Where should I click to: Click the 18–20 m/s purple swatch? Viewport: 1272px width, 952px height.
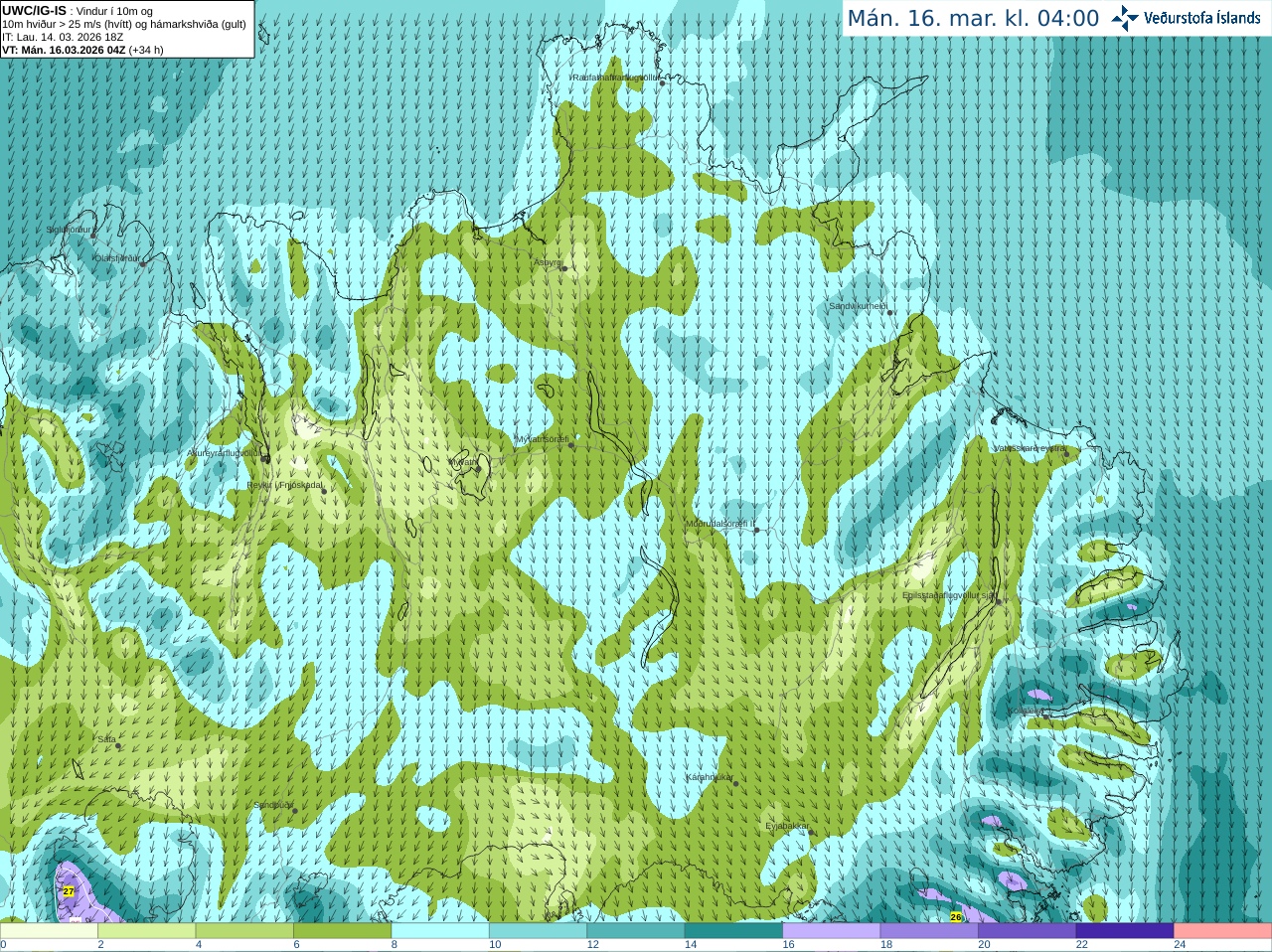tap(929, 931)
